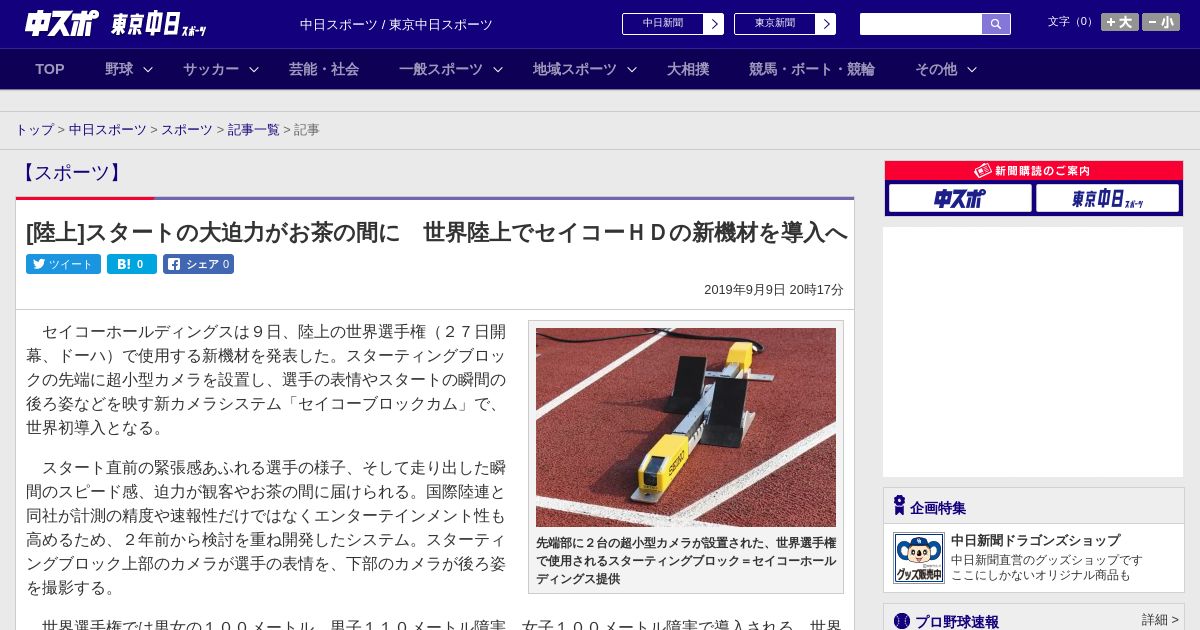
Task: Open the 大相撲 menu item
Action: tap(688, 69)
